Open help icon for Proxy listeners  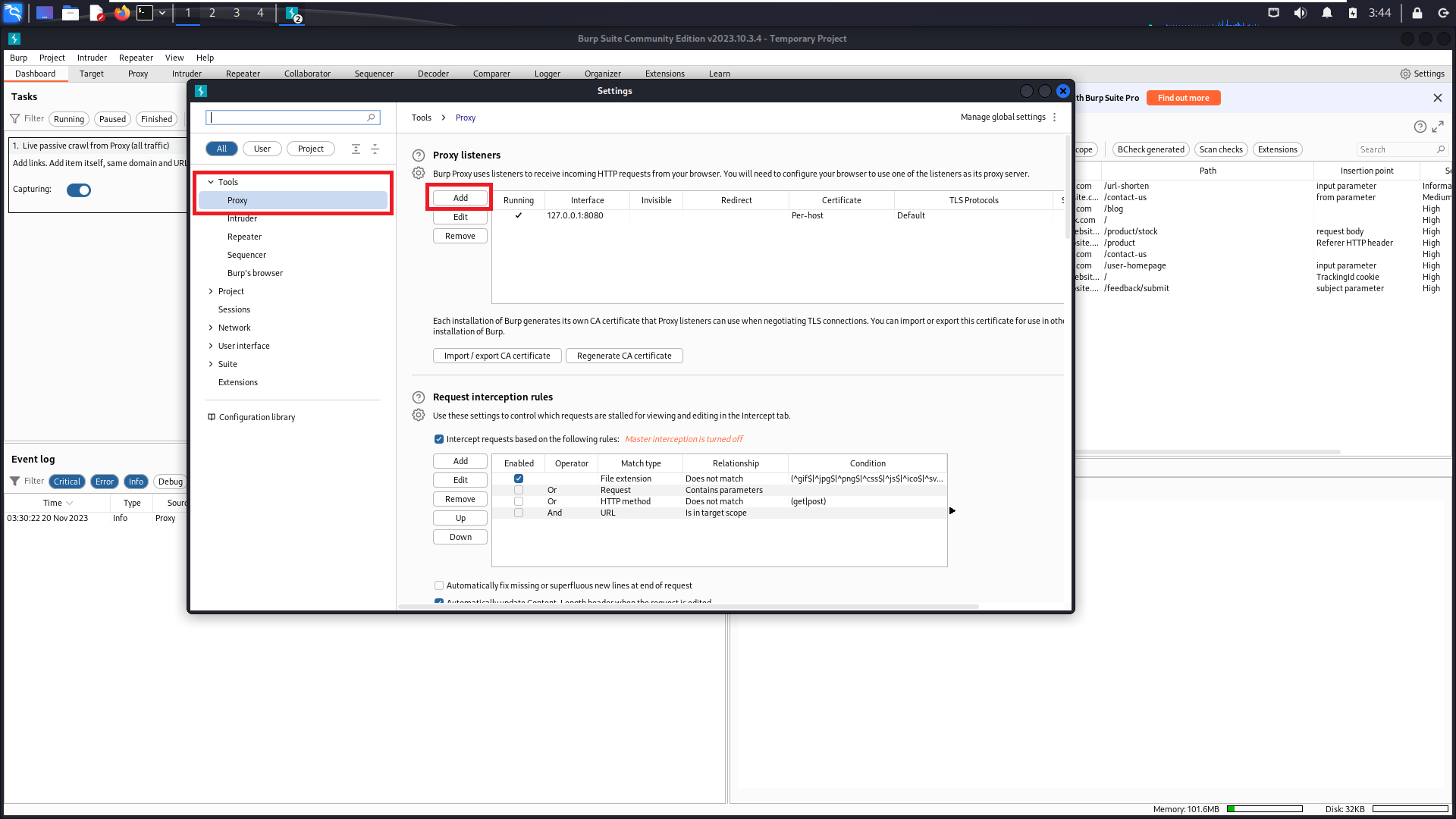418,155
